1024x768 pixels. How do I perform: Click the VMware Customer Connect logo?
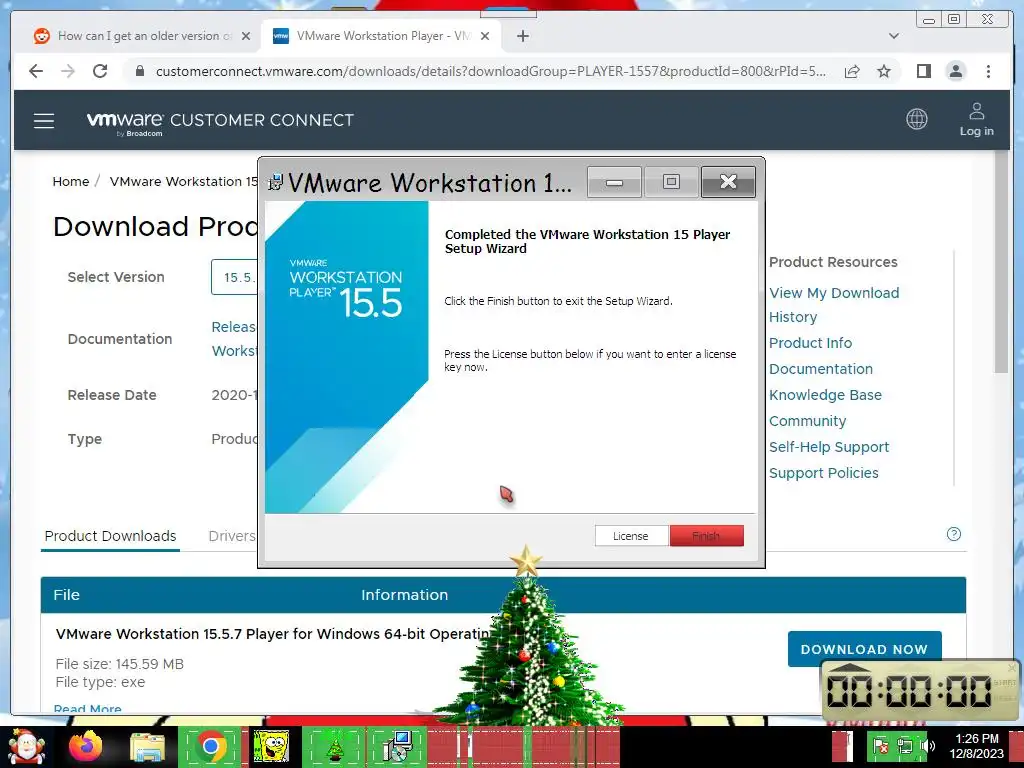point(220,121)
